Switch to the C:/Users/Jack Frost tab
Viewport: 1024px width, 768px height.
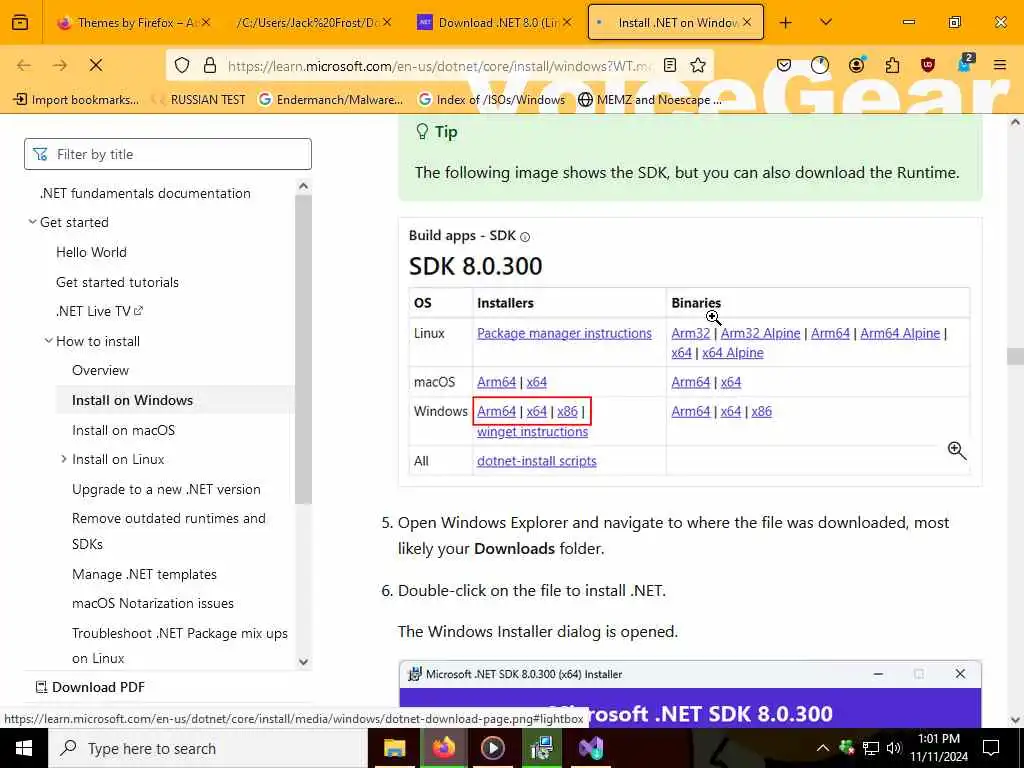point(313,22)
